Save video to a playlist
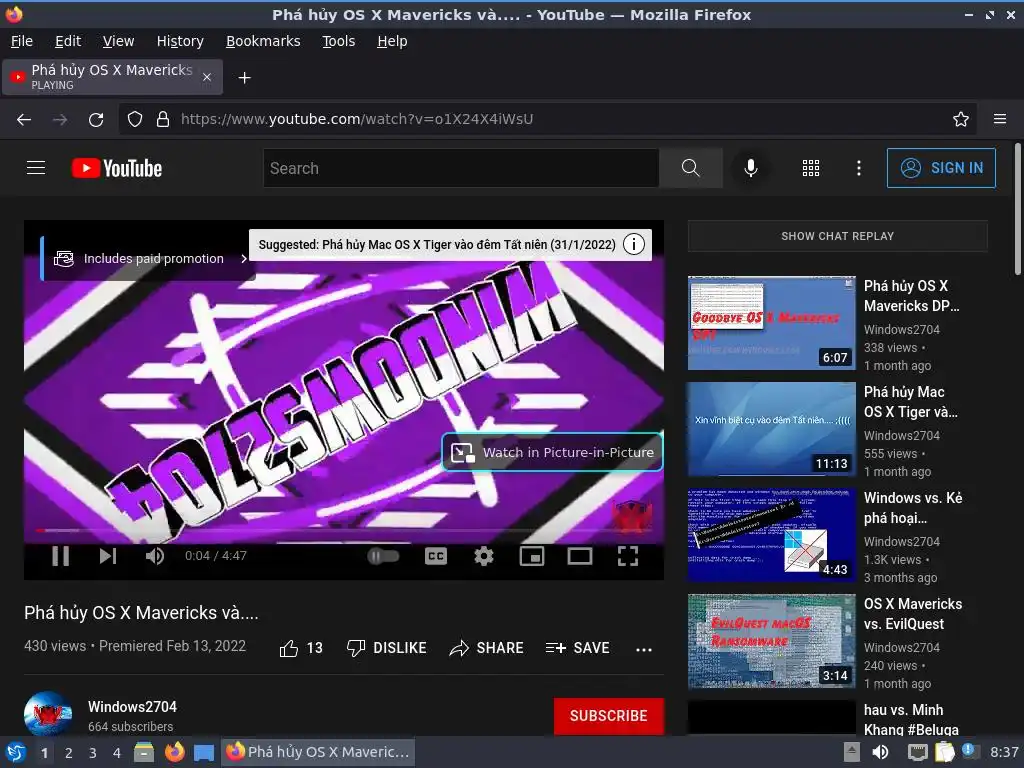Screen dimensions: 1024x768 pos(577,648)
